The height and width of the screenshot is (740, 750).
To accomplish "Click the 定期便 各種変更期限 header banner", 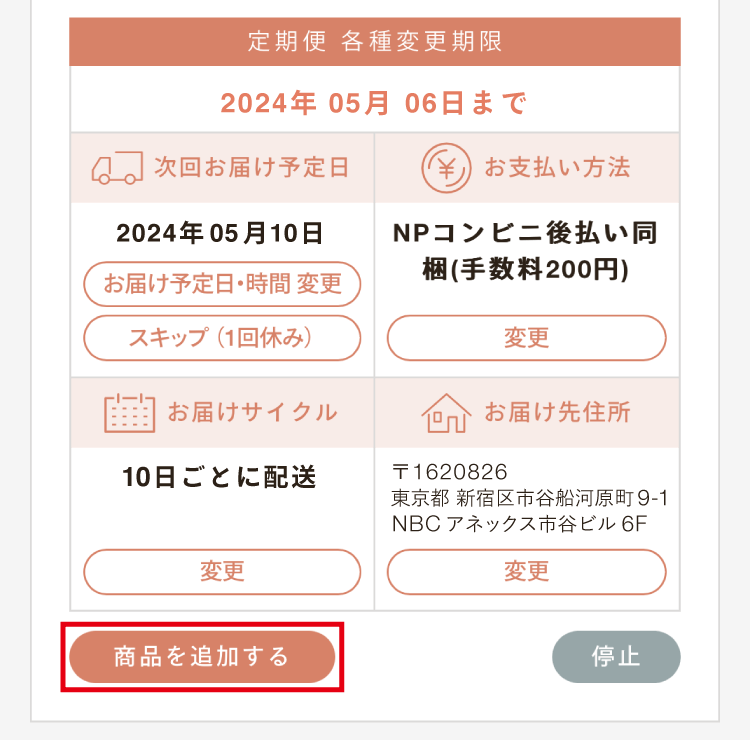I will [375, 42].
